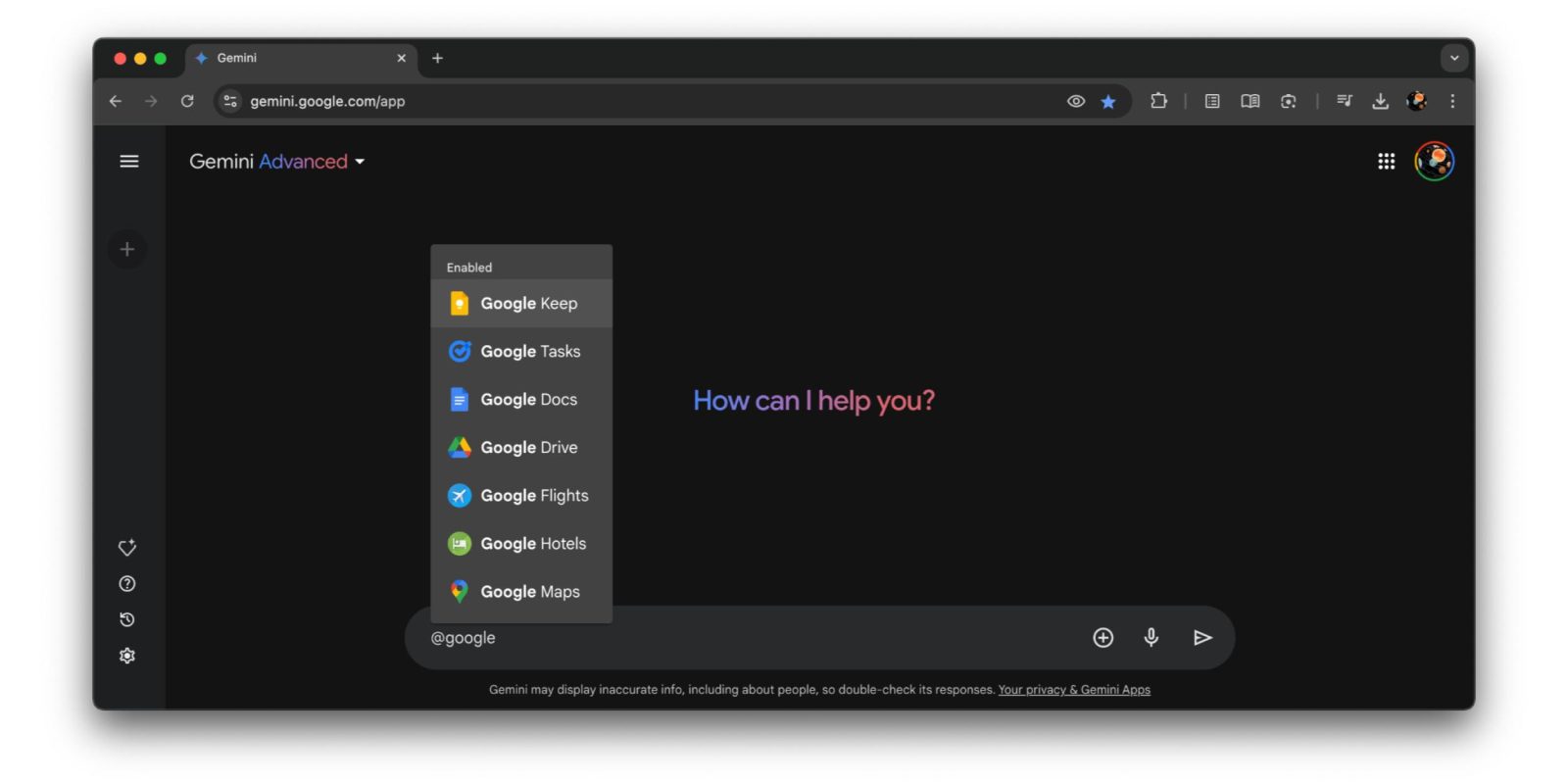This screenshot has height=784, width=1568.
Task: Open the Help question mark icon
Action: click(x=127, y=584)
